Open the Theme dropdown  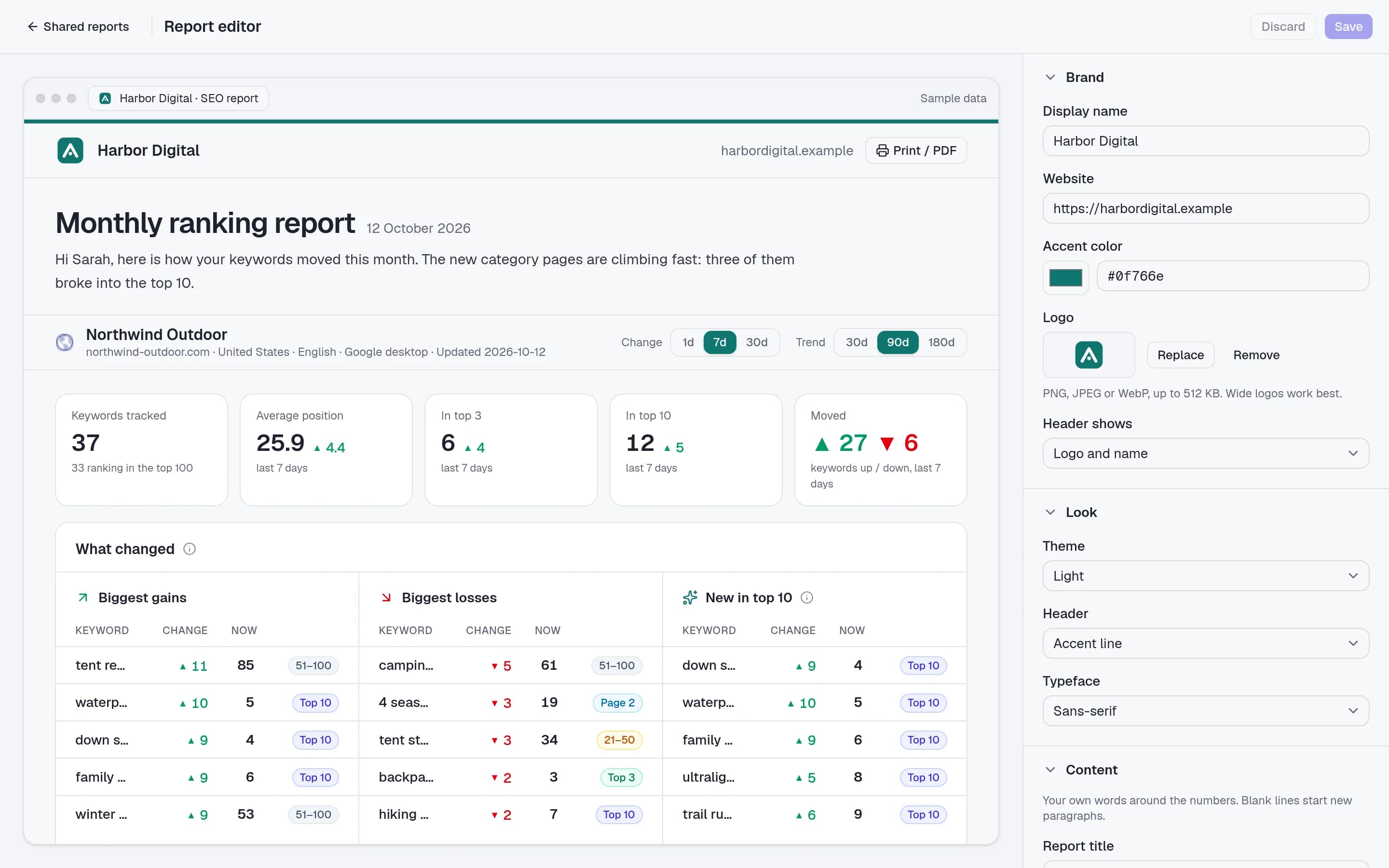[1205, 576]
